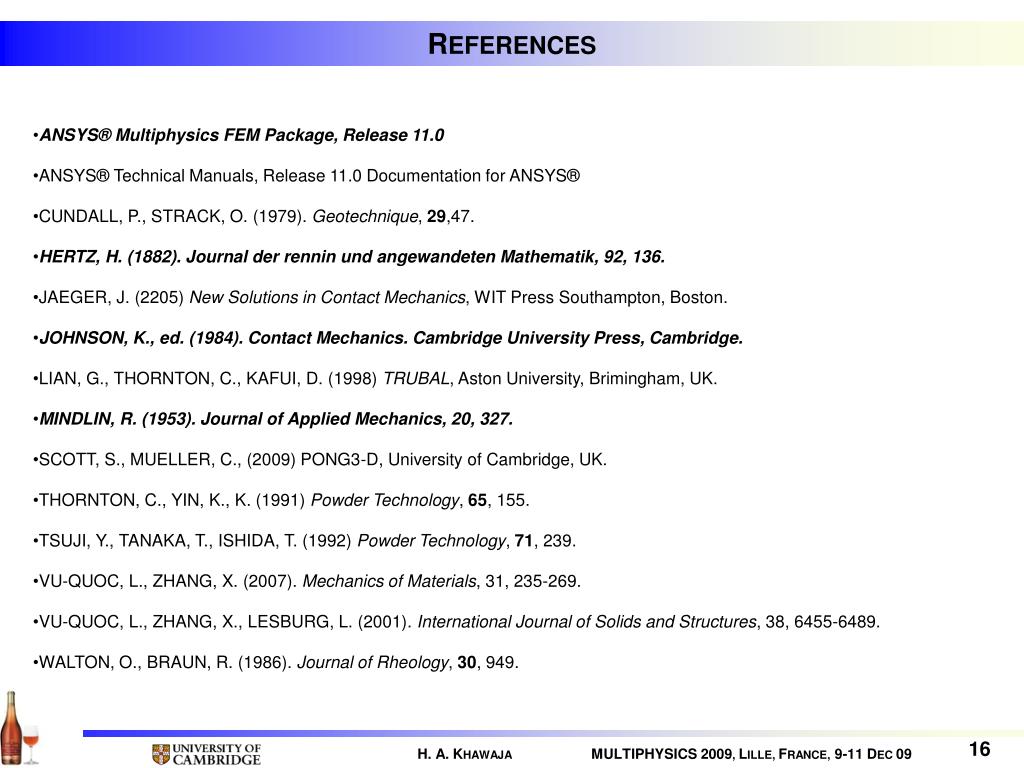This screenshot has height=768, width=1024.
Task: Click the HERTZ, H. (1882) reference
Action: (349, 257)
